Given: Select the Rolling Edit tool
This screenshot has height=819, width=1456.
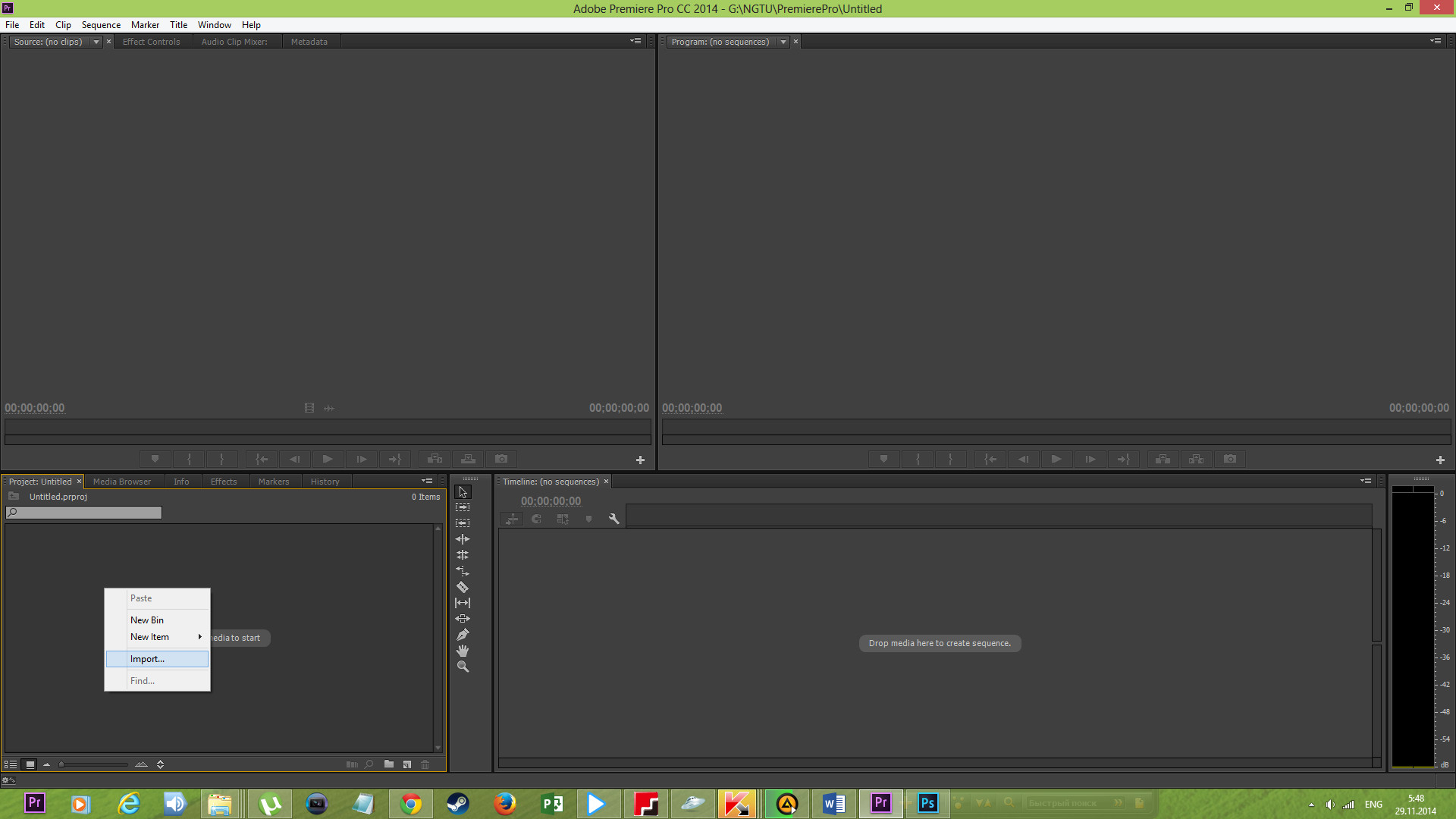Looking at the screenshot, I should (463, 555).
